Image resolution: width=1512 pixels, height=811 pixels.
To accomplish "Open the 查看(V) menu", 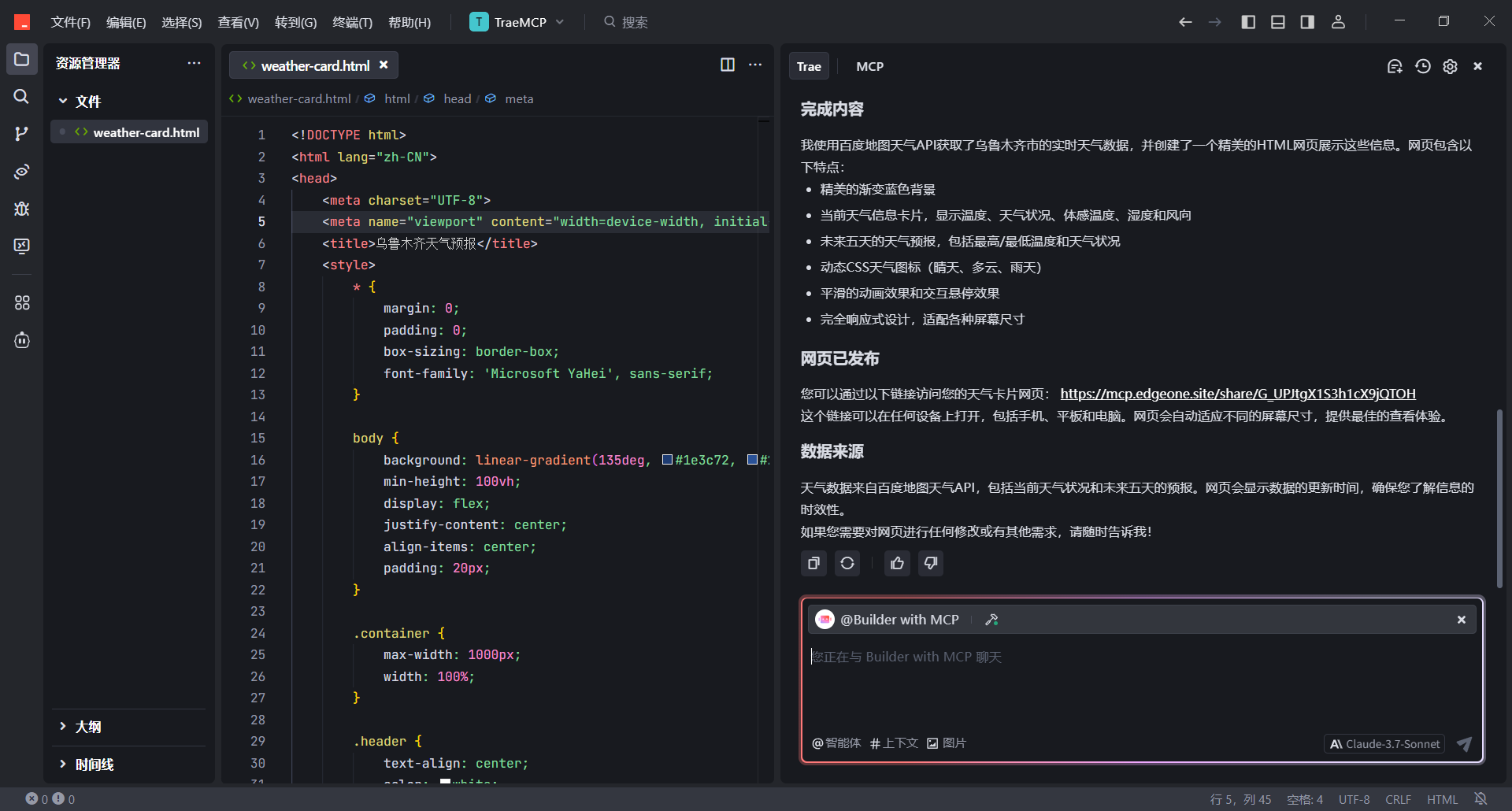I will click(238, 22).
